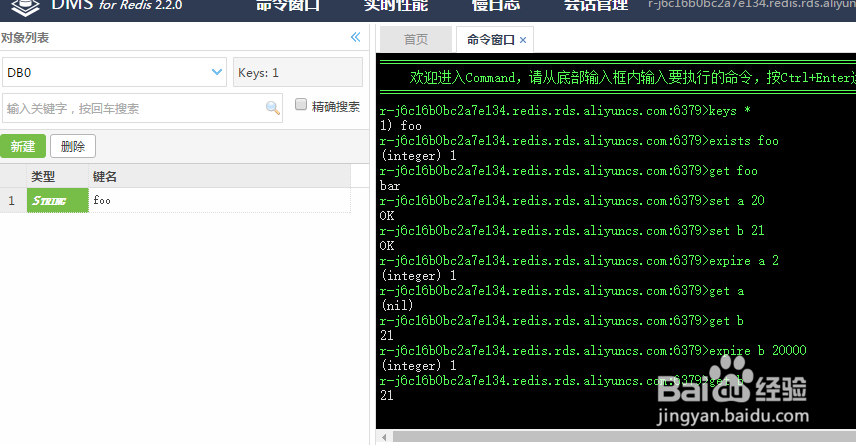The width and height of the screenshot is (856, 445).
Task: Click the 'set b 21' command line
Action: [572, 231]
